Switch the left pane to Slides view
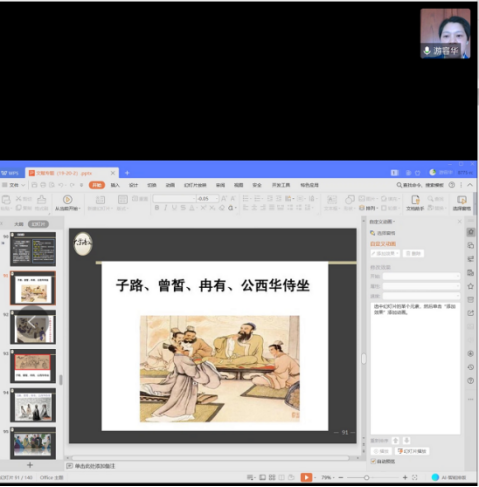This screenshot has height=487, width=479. coord(38,224)
